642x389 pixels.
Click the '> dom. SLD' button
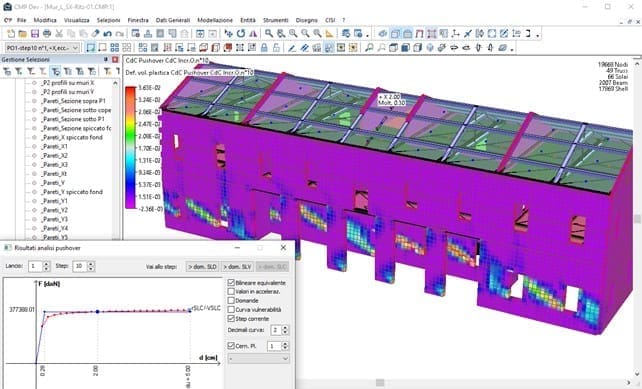coord(202,267)
